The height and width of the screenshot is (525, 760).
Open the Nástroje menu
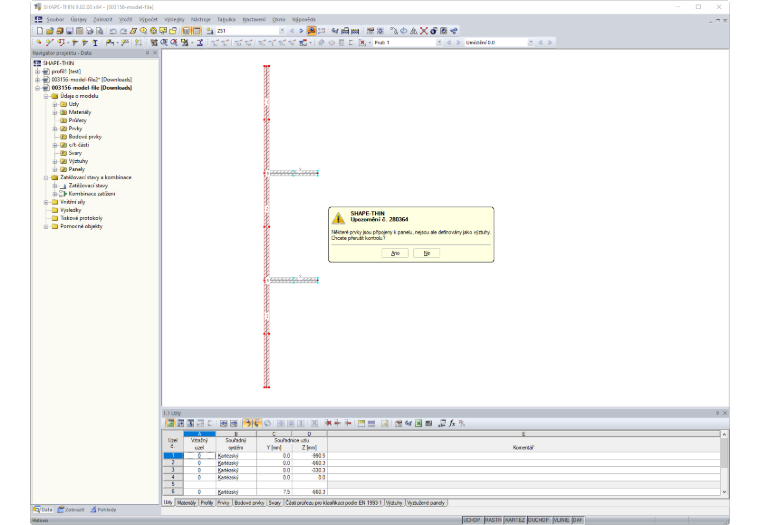[201, 19]
